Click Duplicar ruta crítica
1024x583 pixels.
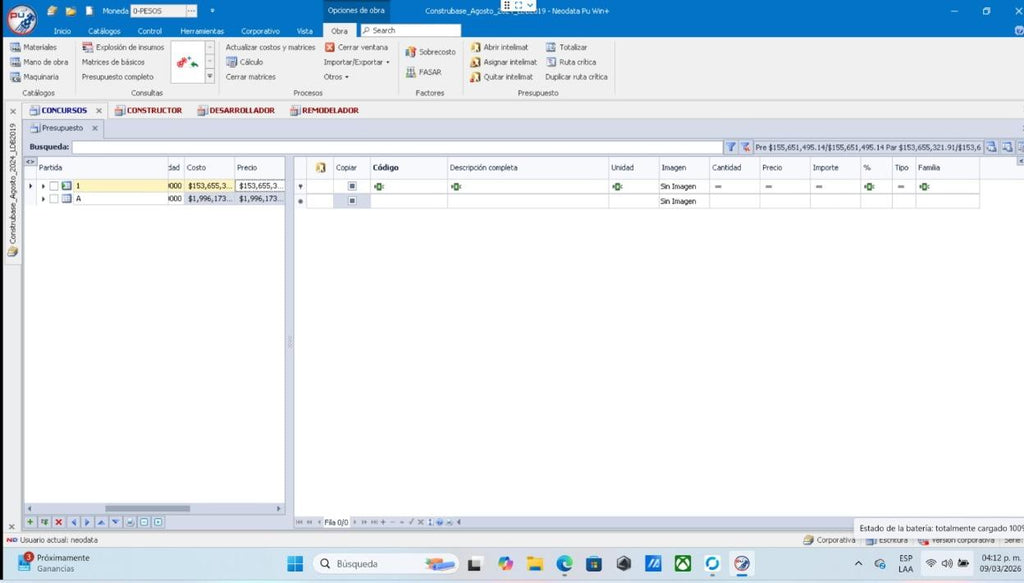[576, 77]
